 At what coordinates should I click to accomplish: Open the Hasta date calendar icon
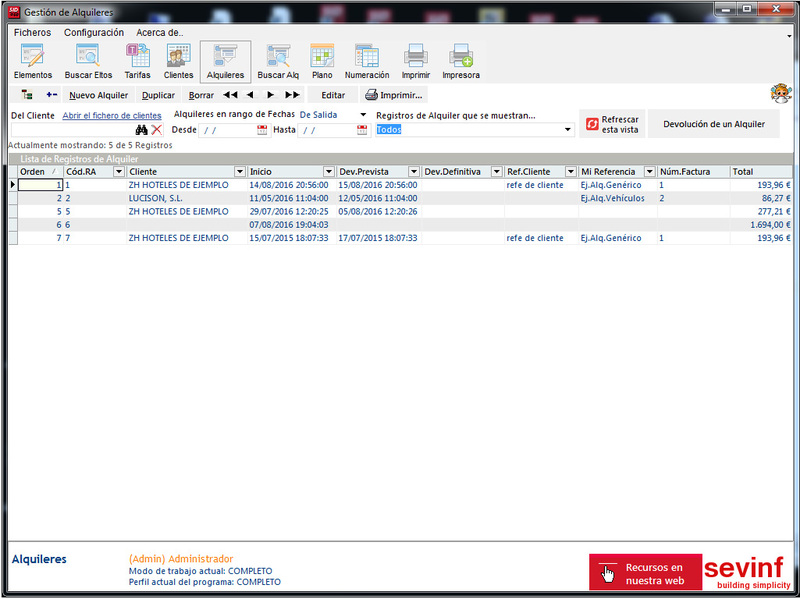pos(362,130)
